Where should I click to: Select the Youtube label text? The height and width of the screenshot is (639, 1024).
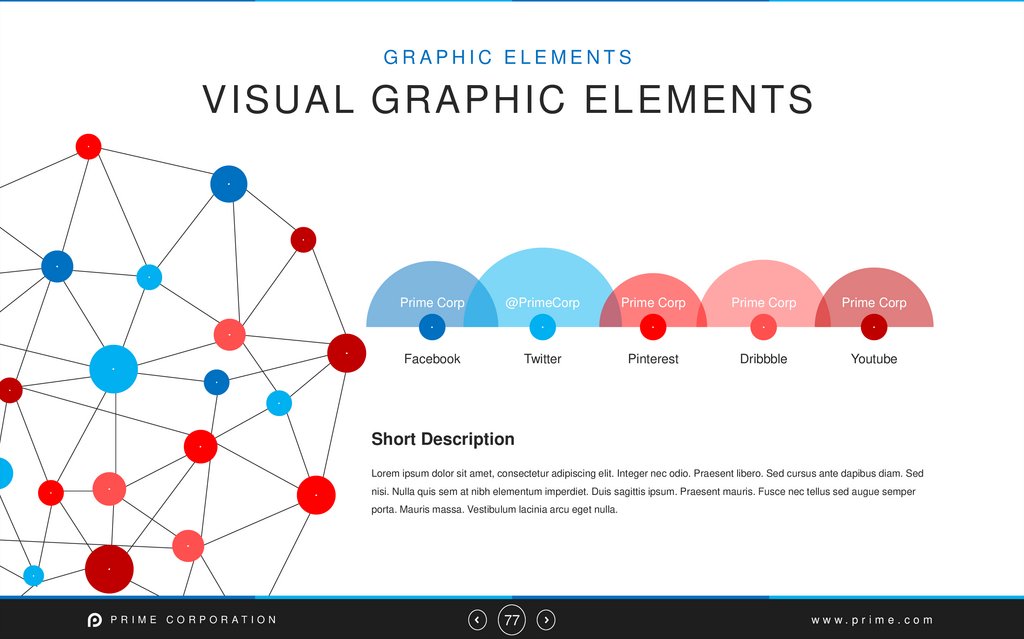874,359
